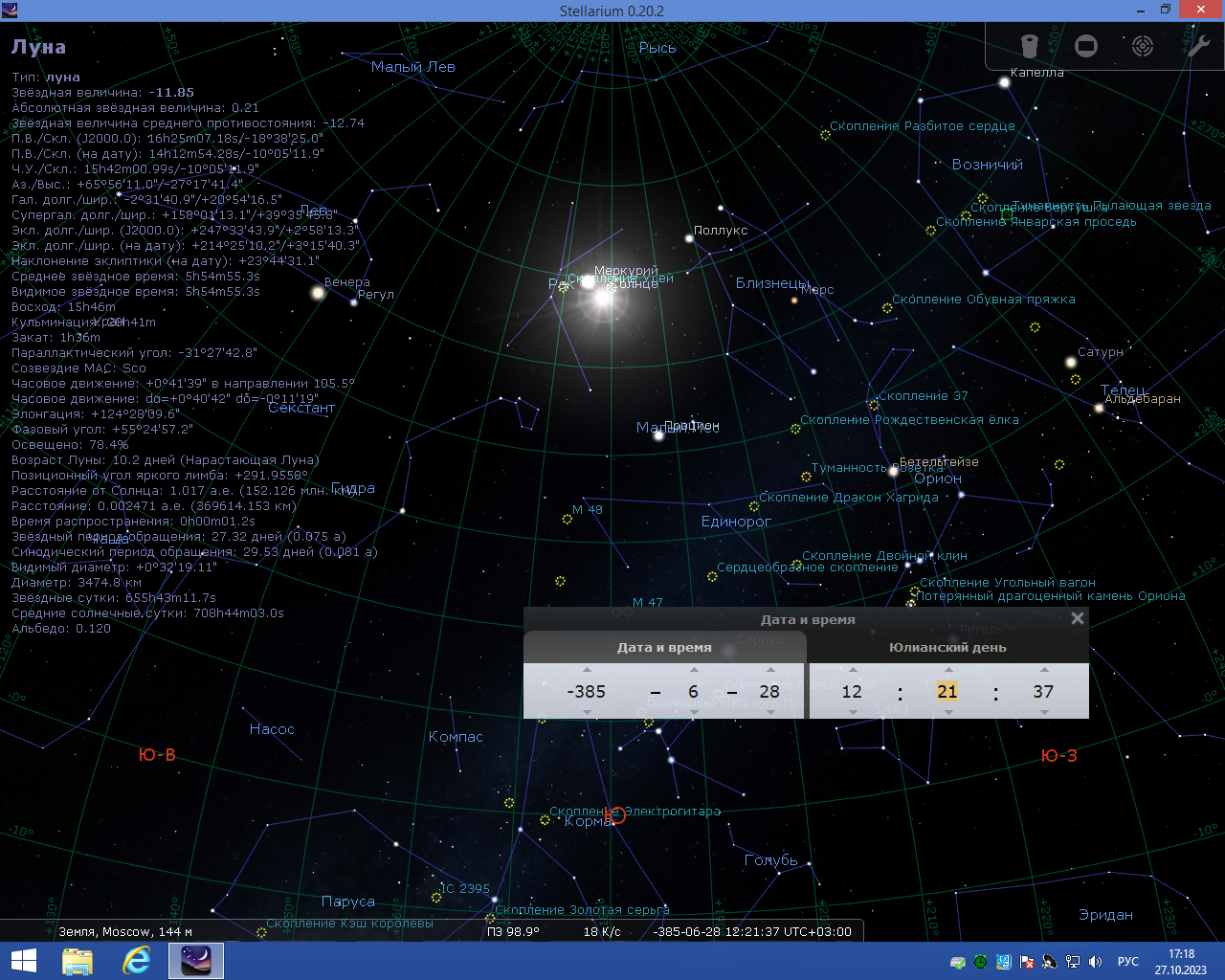
Task: Click the year field showing -385
Action: point(587,691)
